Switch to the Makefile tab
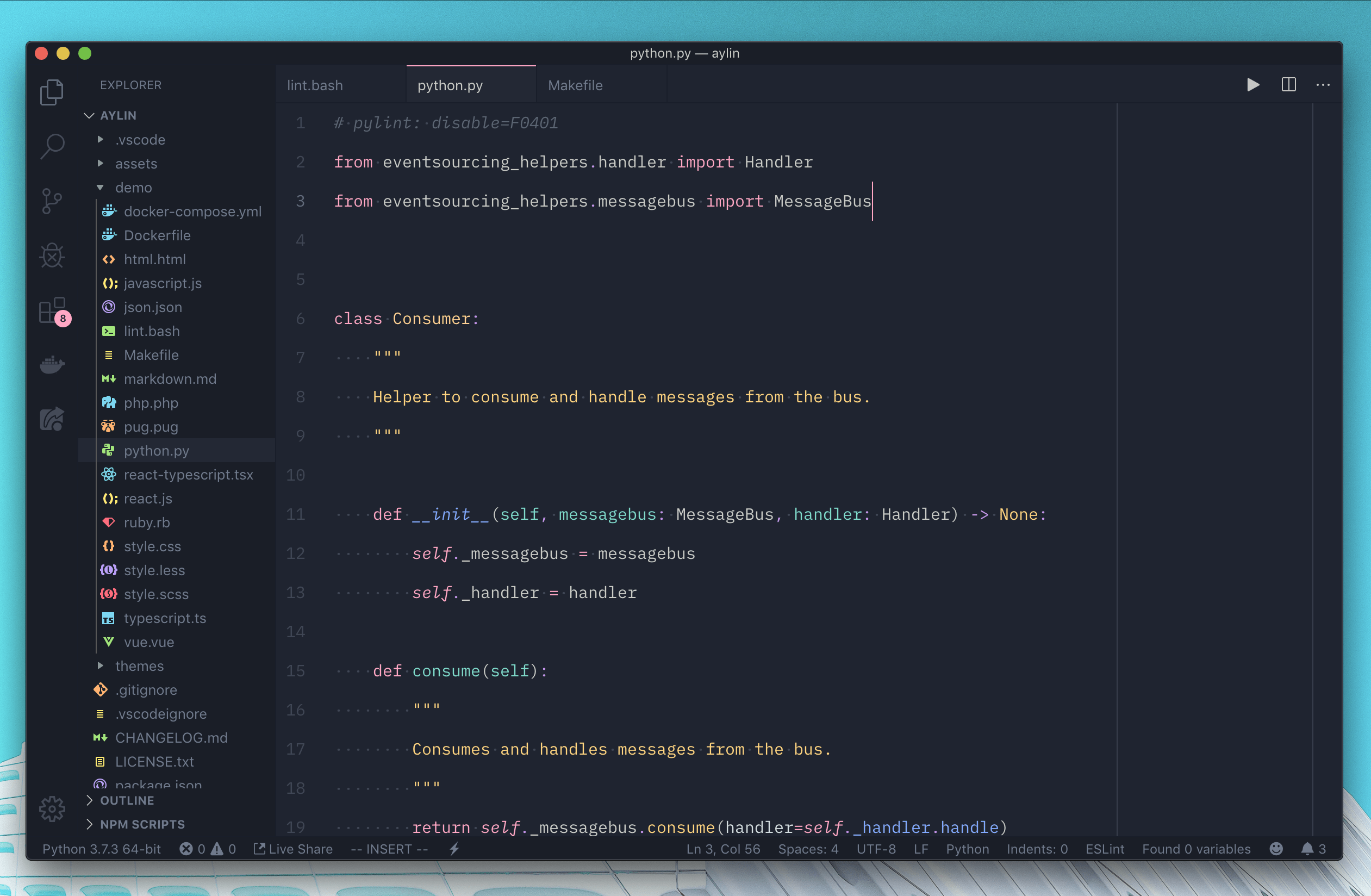Viewport: 1371px width, 896px height. 575,85
